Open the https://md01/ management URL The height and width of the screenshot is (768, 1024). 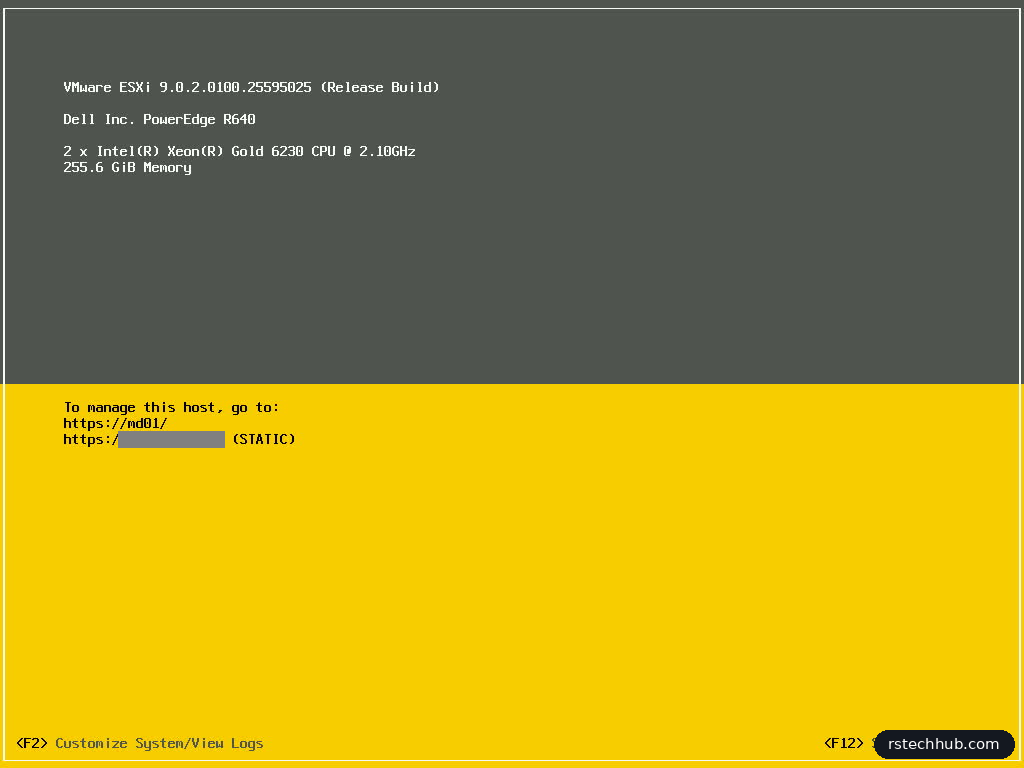pos(116,423)
